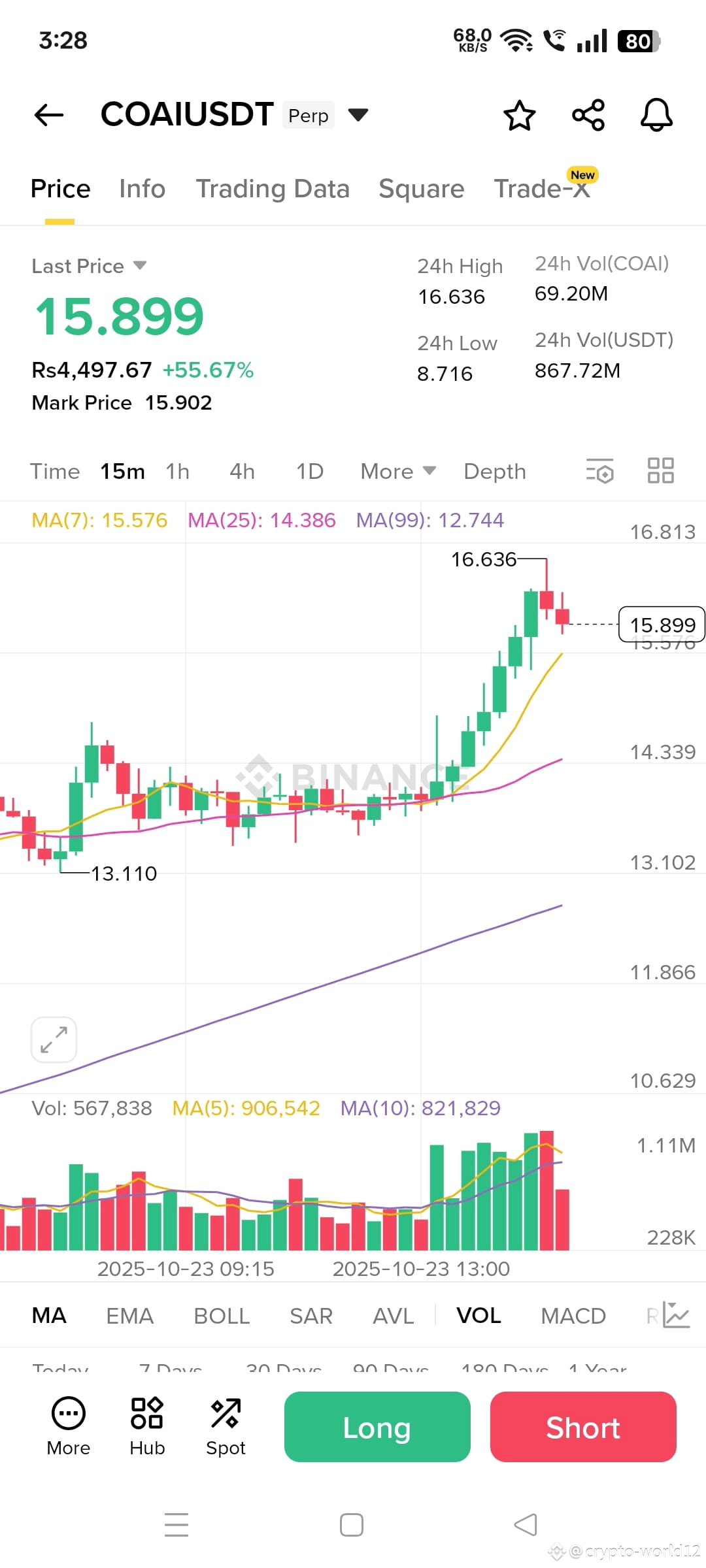The width and height of the screenshot is (706, 1568).
Task: Show the Depth chart
Action: (x=495, y=471)
